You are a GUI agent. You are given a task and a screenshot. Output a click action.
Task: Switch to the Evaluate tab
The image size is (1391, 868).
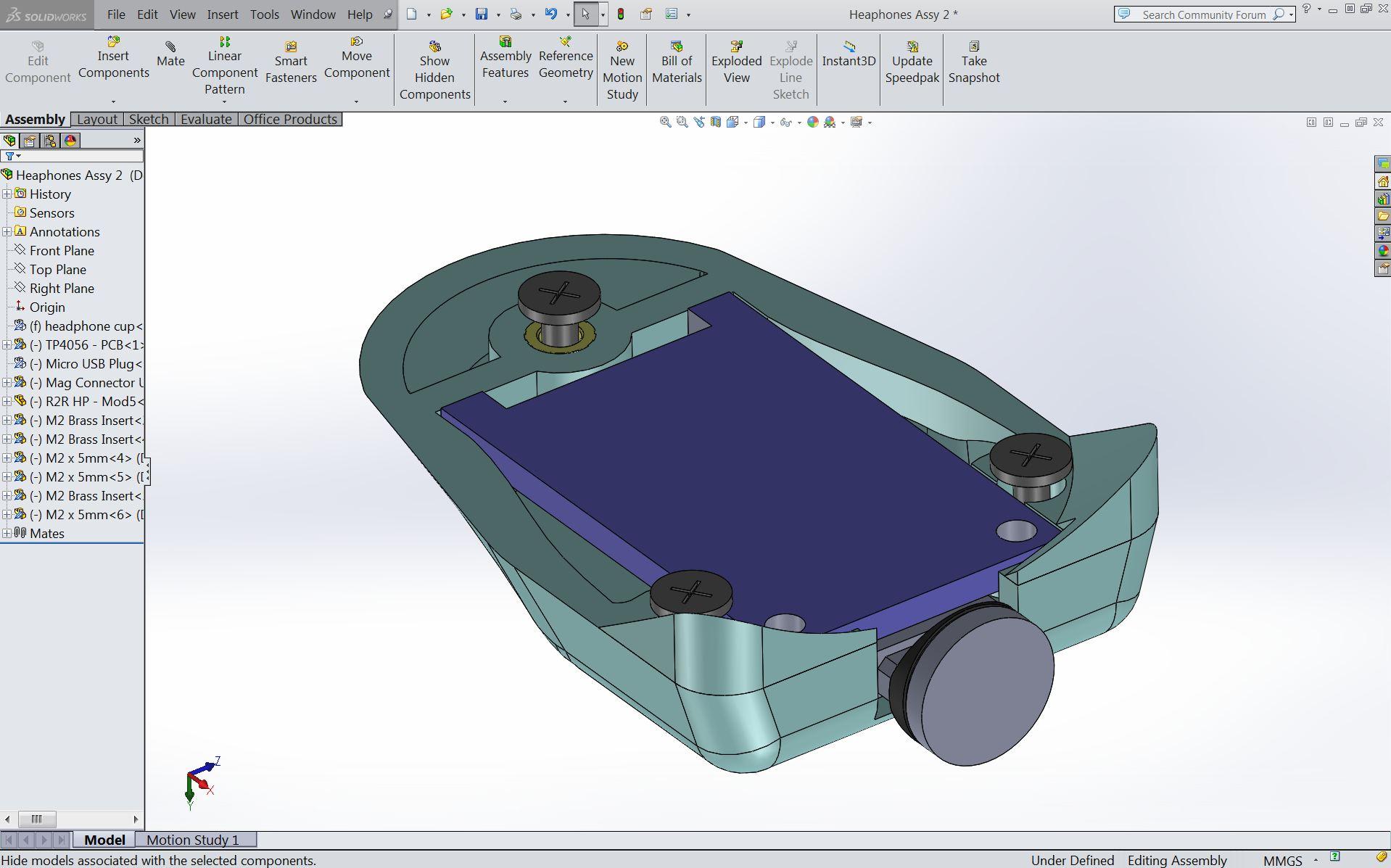(x=206, y=119)
